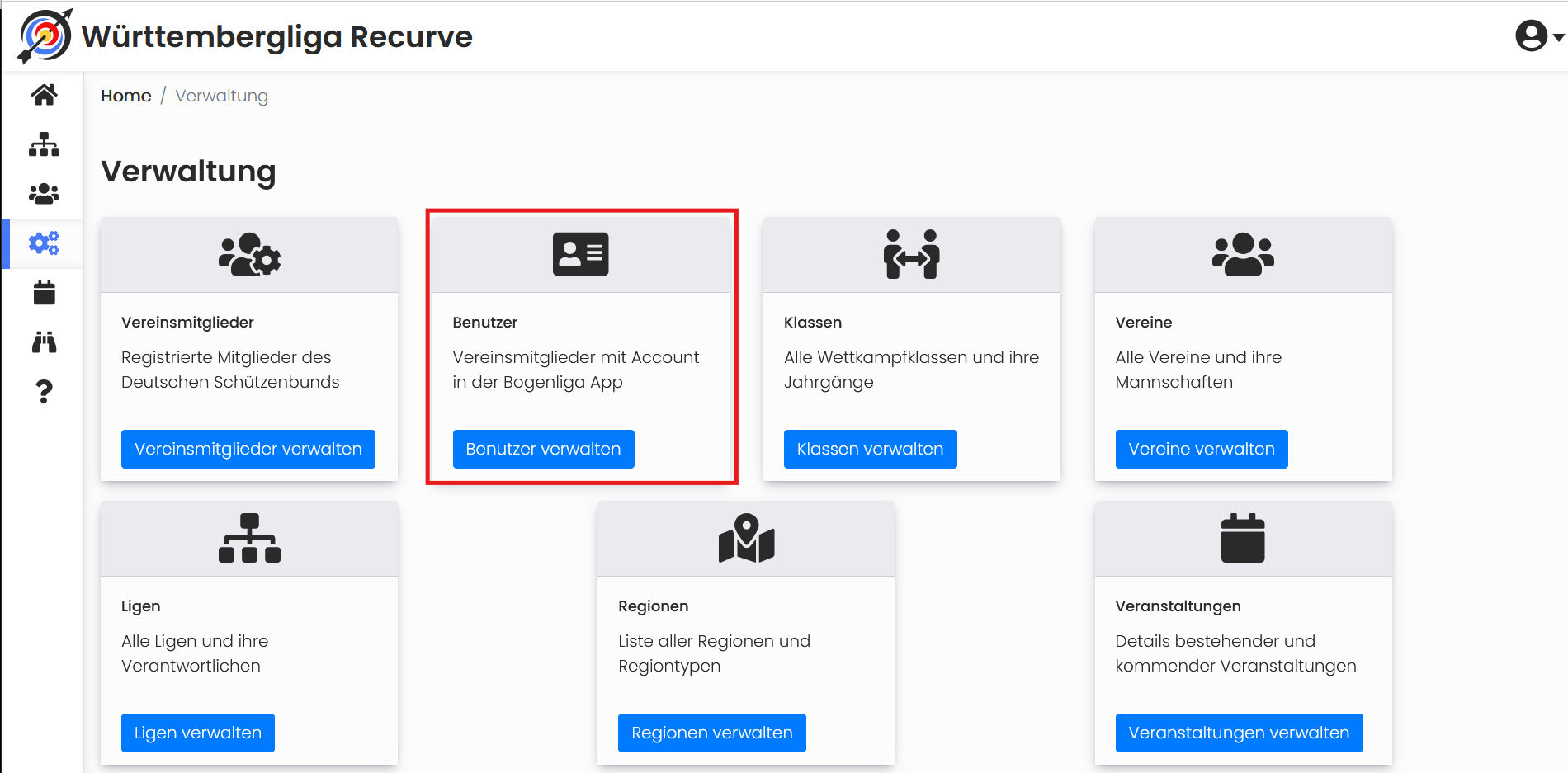Click Veranstaltungen verwalten button
1568x773 pixels.
tap(1239, 733)
